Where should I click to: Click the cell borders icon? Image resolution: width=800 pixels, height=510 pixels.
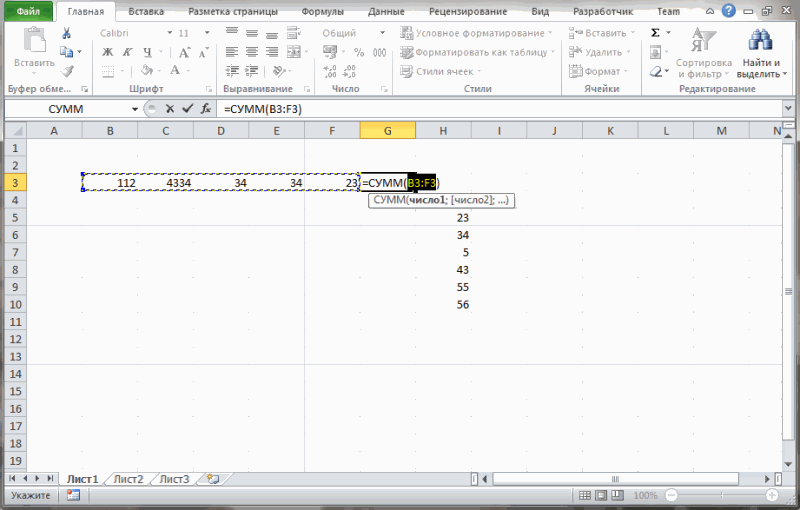tap(108, 71)
